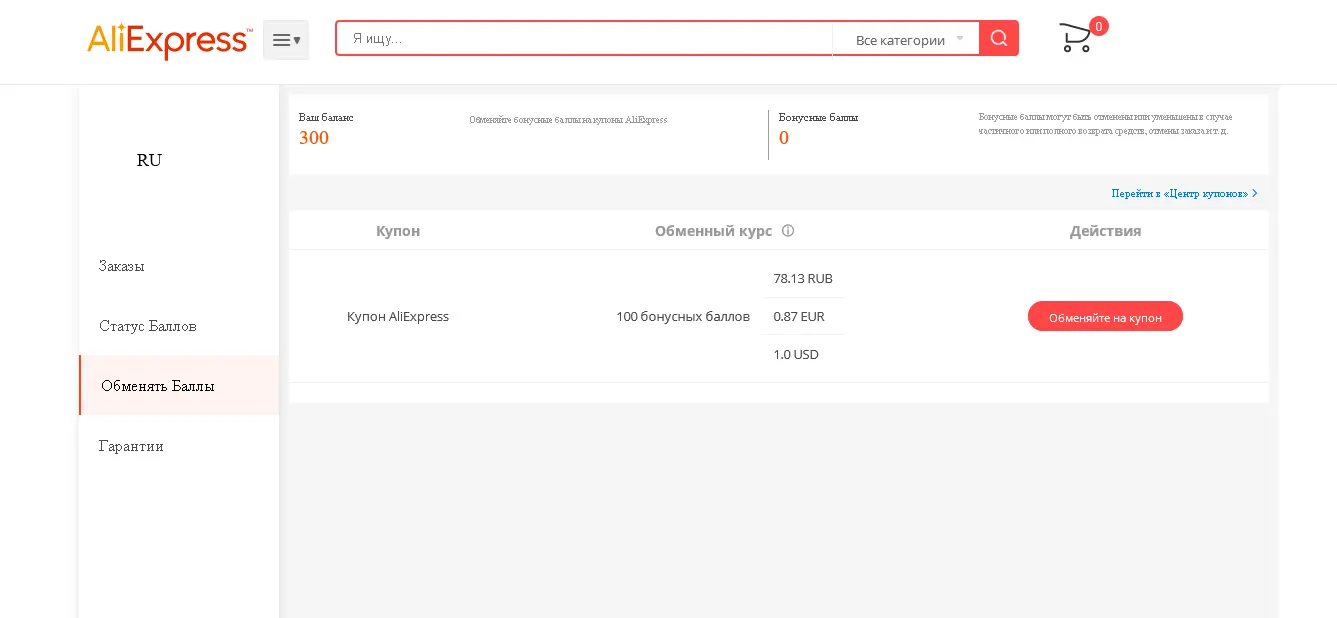Click the 0.87 EUR rate
This screenshot has height=618, width=1337.
[x=799, y=316]
